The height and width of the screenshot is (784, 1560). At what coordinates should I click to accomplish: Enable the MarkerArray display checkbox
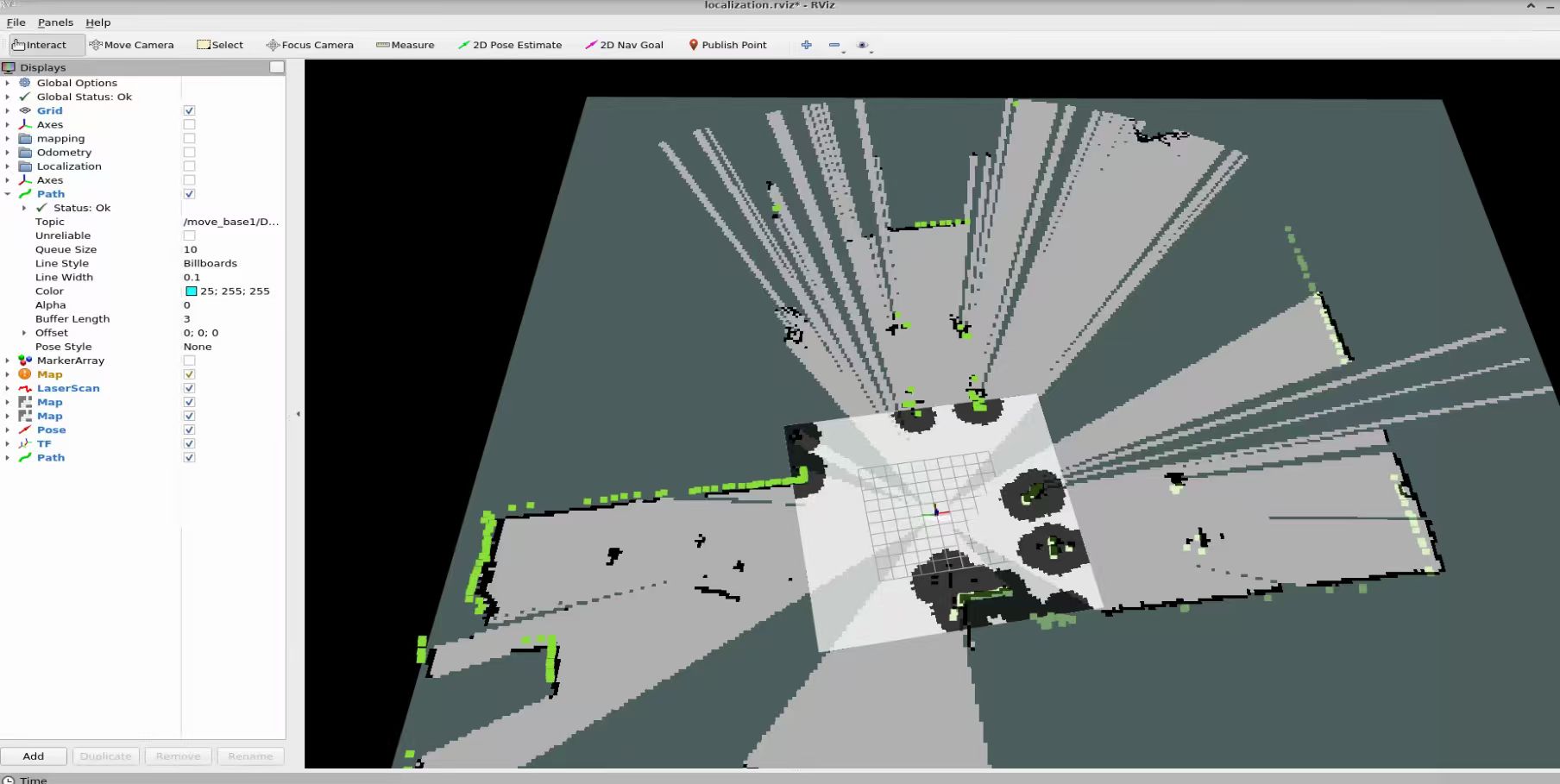pos(189,361)
